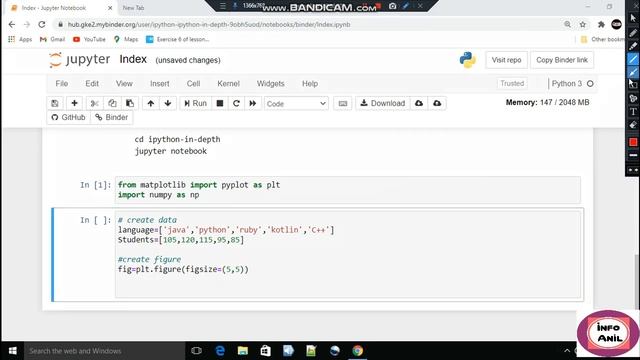
Task: Open the Kernel menu
Action: coord(228,84)
